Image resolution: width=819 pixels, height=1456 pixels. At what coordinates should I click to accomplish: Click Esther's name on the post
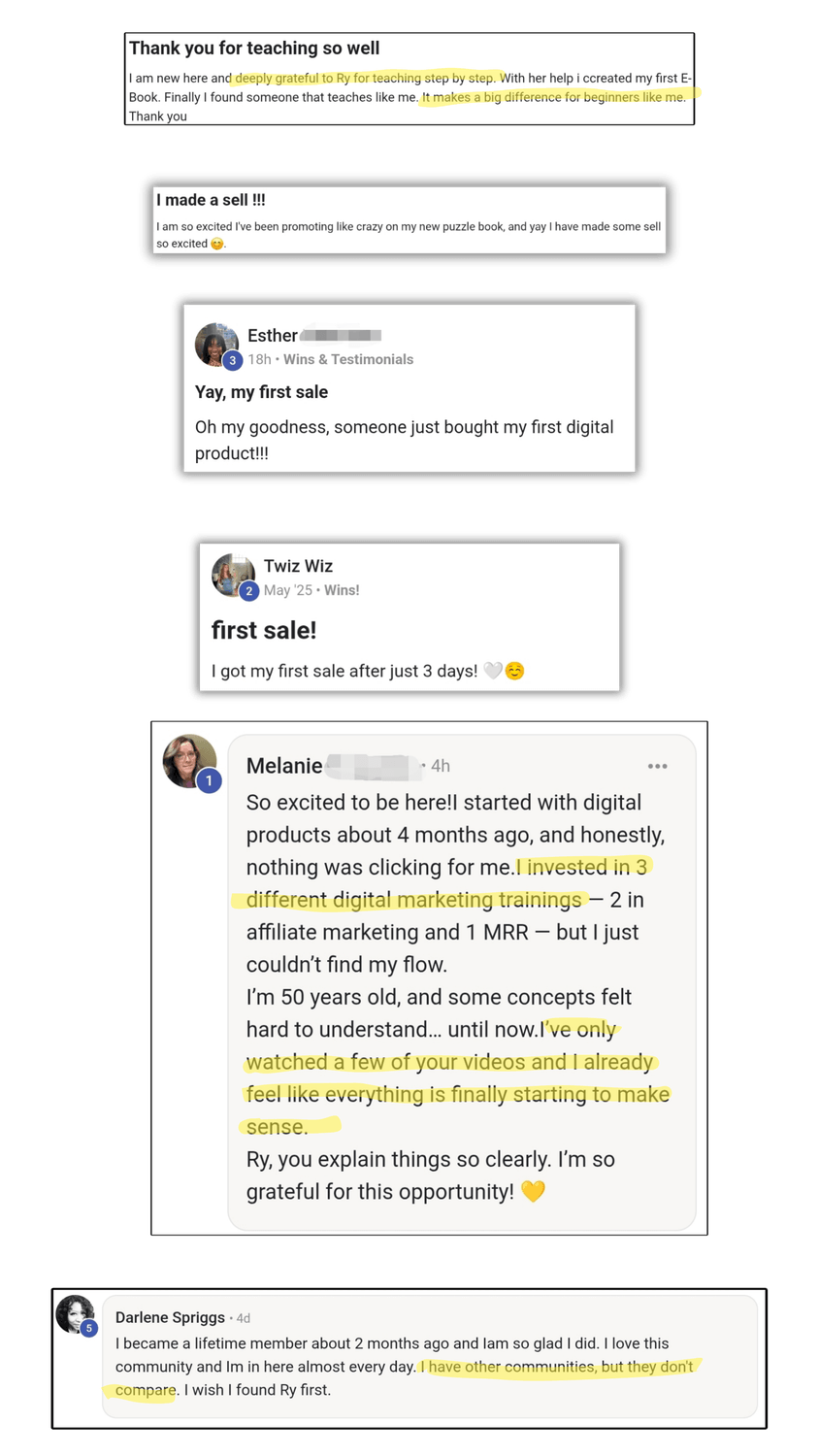coord(273,336)
